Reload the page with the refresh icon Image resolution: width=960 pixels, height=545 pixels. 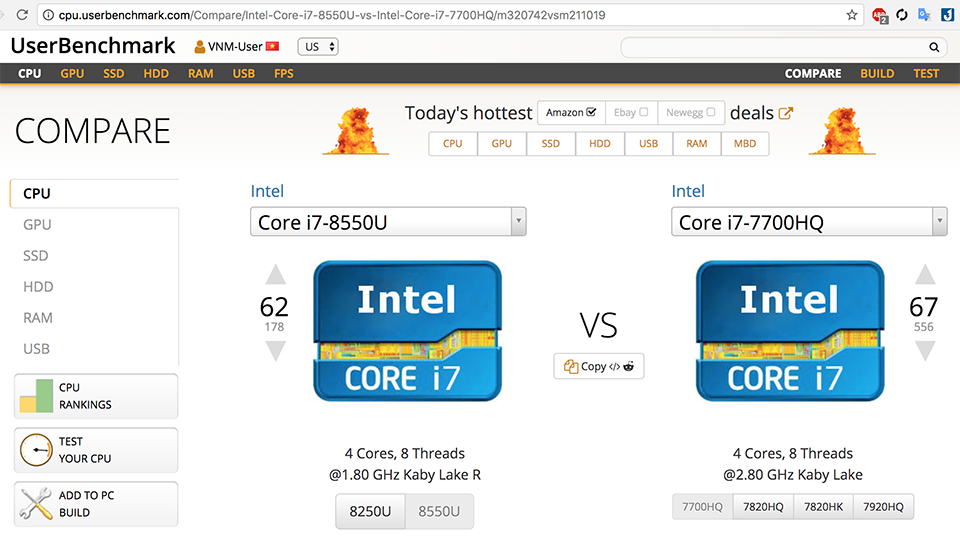click(x=22, y=15)
